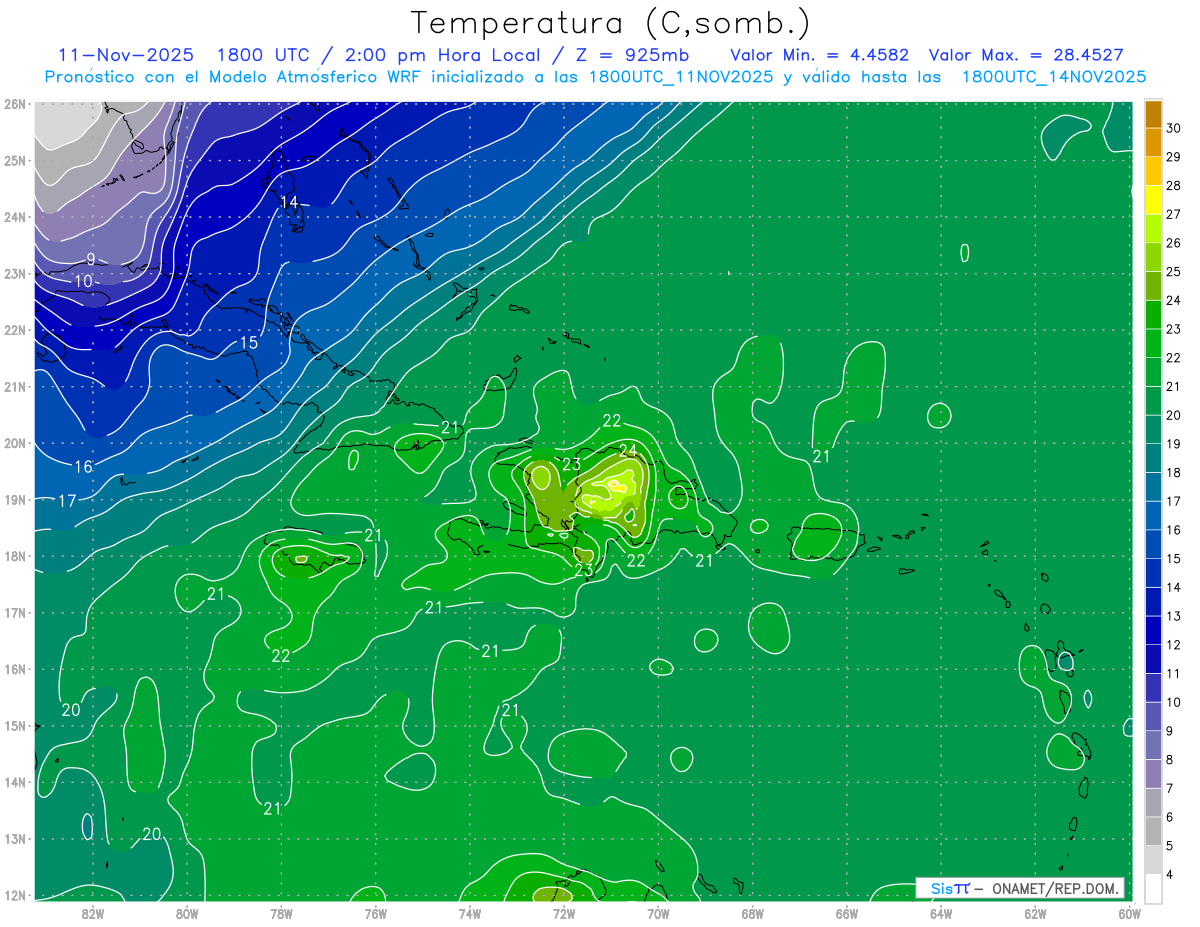Click the "Valor Max. = 28.4527" text

coord(1025,55)
